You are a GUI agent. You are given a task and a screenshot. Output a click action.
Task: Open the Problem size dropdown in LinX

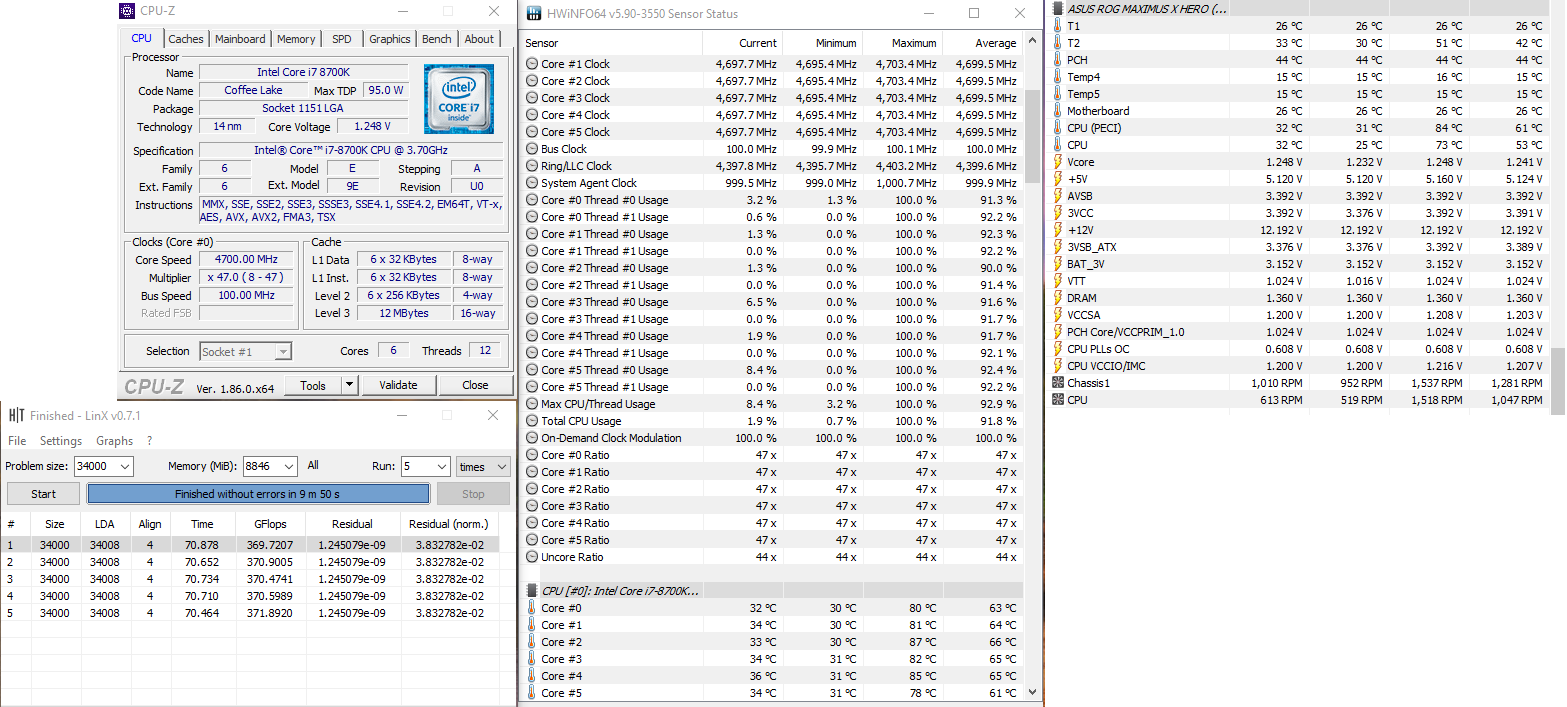[x=124, y=467]
